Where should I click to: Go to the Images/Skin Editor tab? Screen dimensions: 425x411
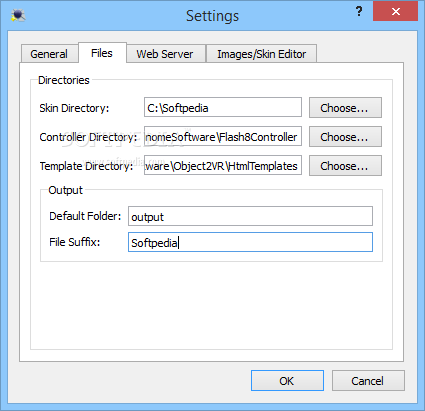coord(261,54)
